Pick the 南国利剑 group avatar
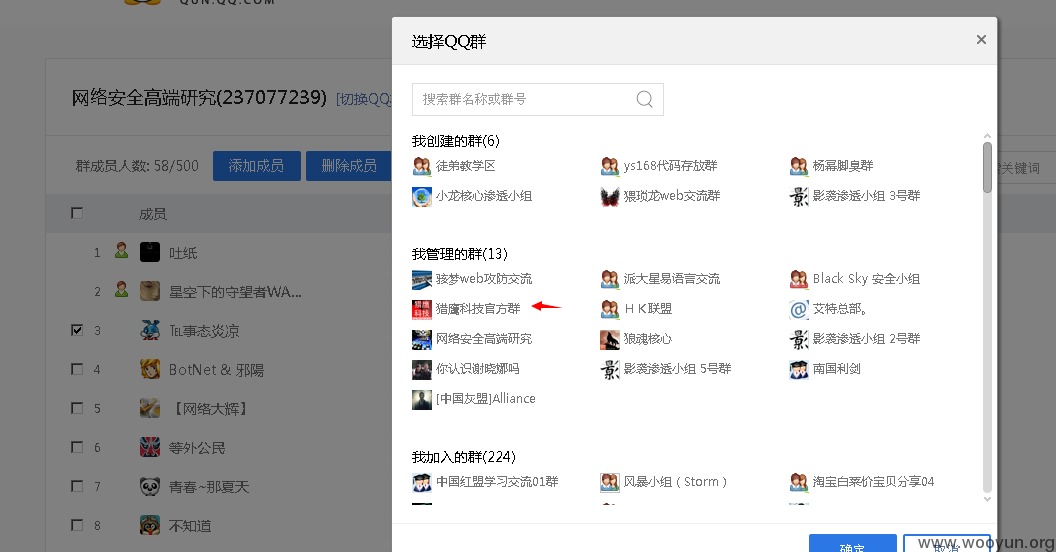The height and width of the screenshot is (552, 1056). click(x=799, y=370)
